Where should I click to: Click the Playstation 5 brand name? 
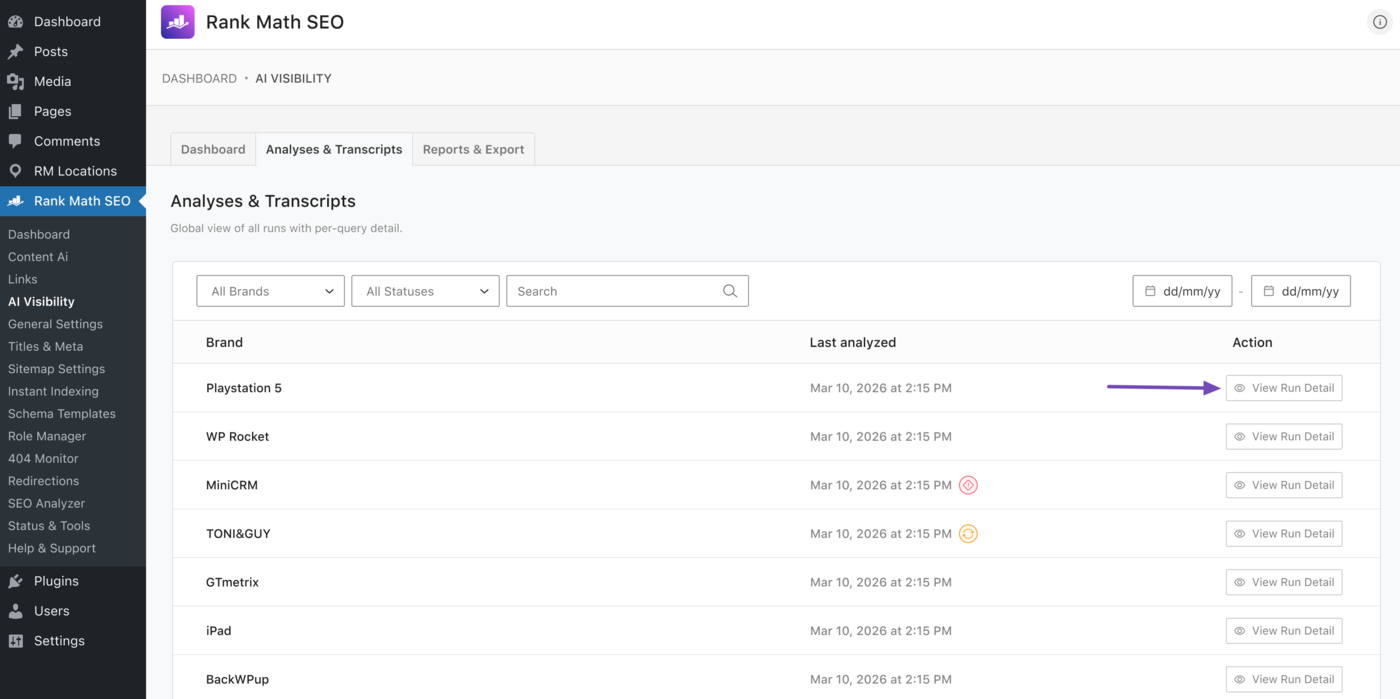click(244, 388)
